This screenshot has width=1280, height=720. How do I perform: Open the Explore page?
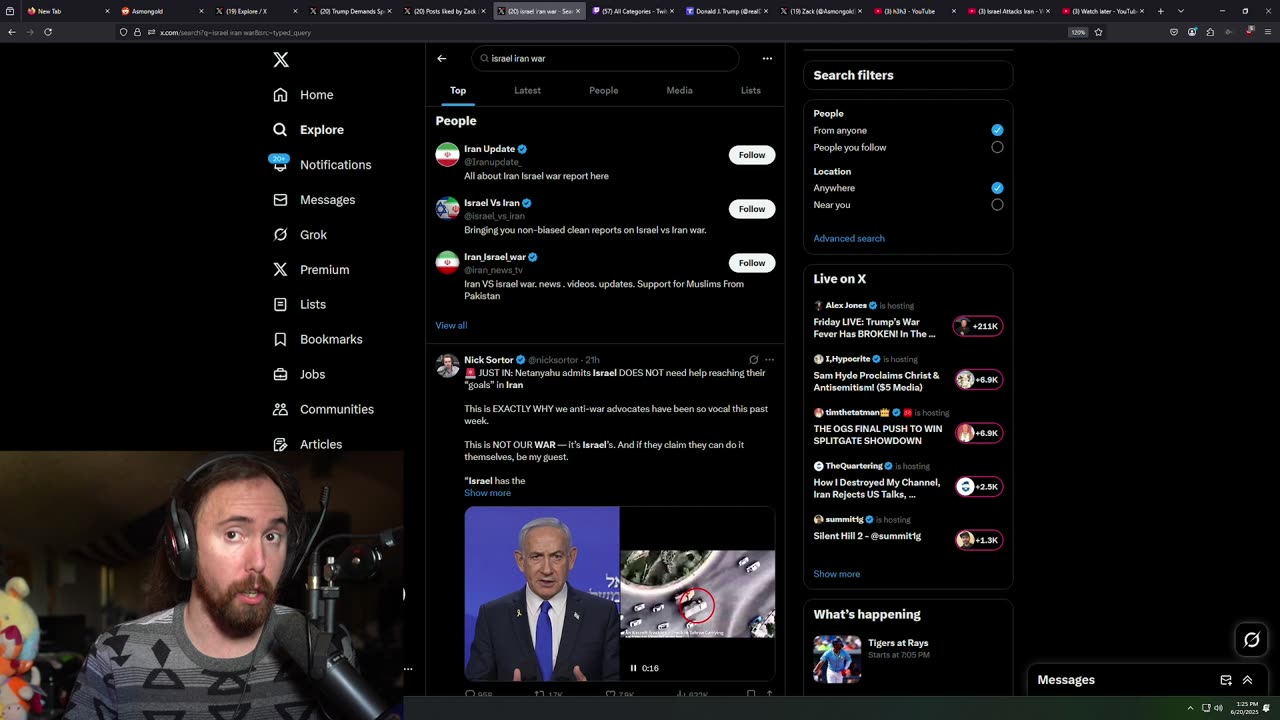(x=309, y=130)
